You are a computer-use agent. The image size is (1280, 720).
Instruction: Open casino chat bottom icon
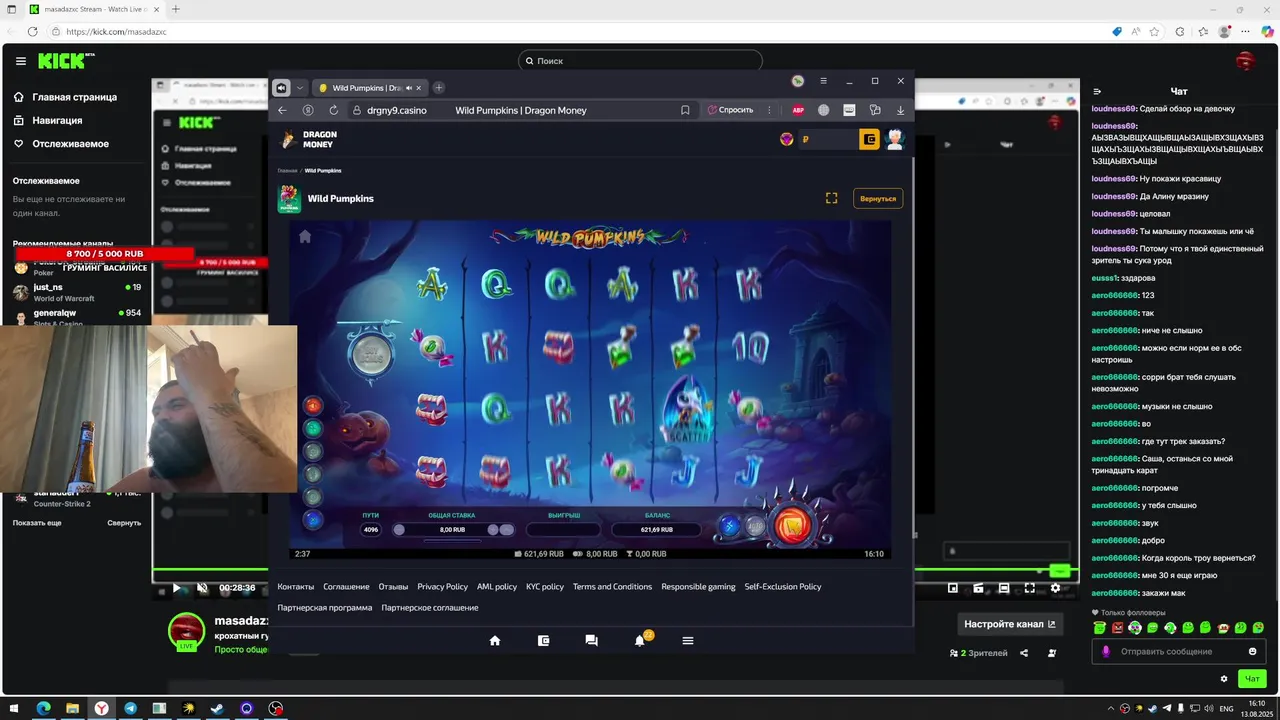point(591,641)
